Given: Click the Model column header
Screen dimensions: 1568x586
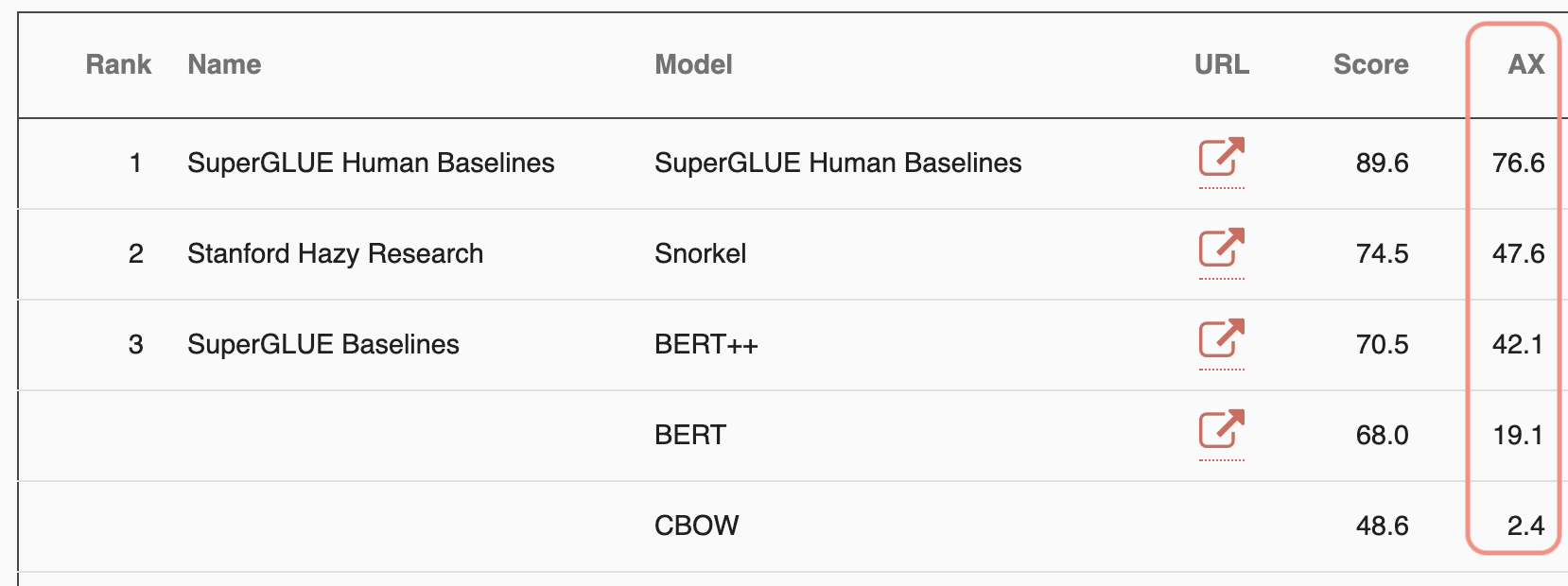Looking at the screenshot, I should [x=693, y=64].
